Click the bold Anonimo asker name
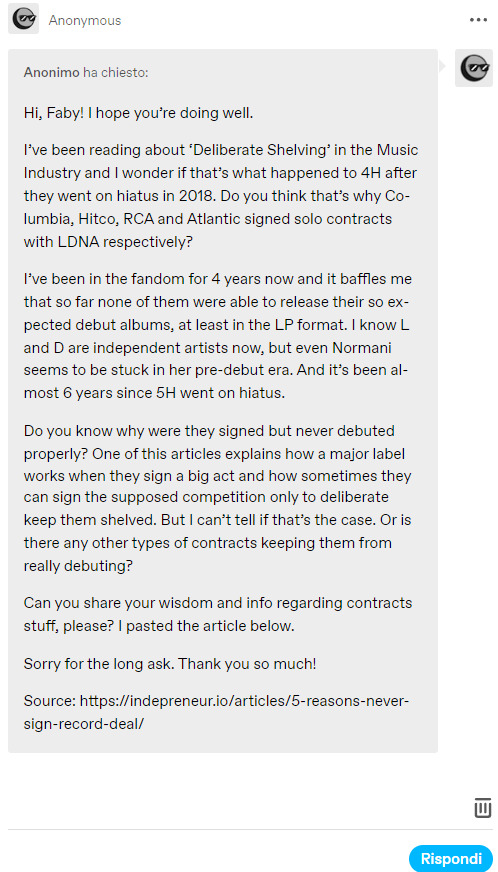 click(x=51, y=73)
